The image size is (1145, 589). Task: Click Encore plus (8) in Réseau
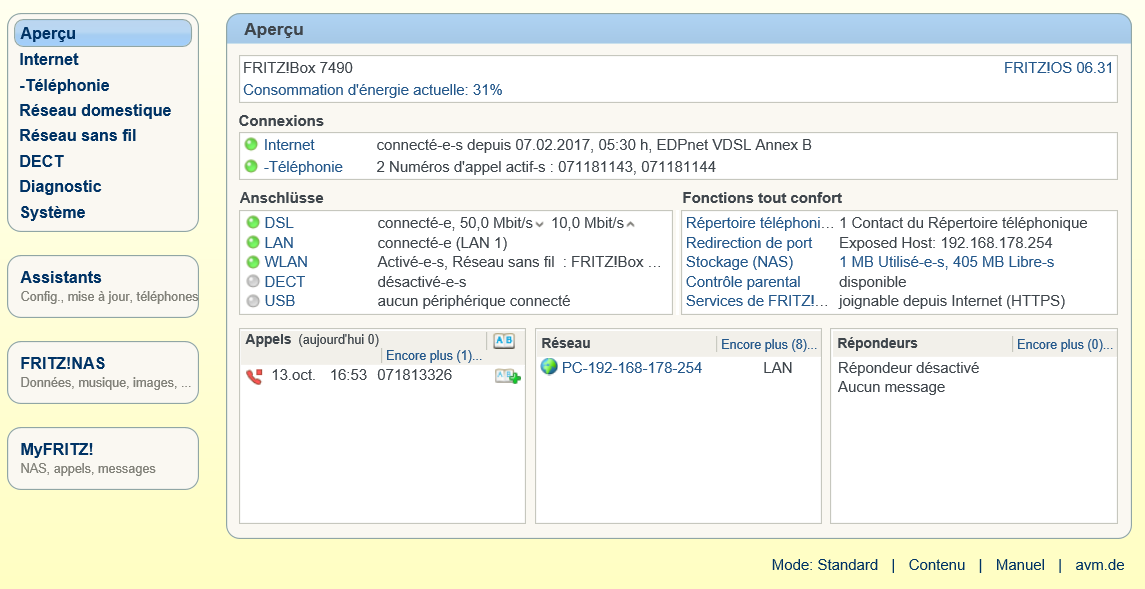769,344
